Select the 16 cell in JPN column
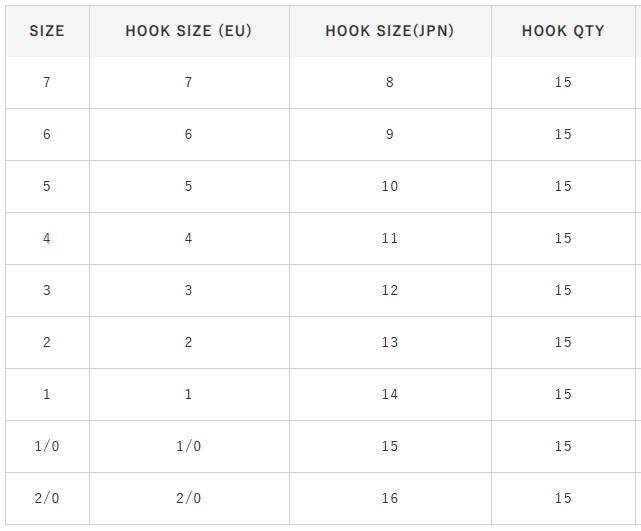Screen dimensions: 641x531 tap(390, 498)
